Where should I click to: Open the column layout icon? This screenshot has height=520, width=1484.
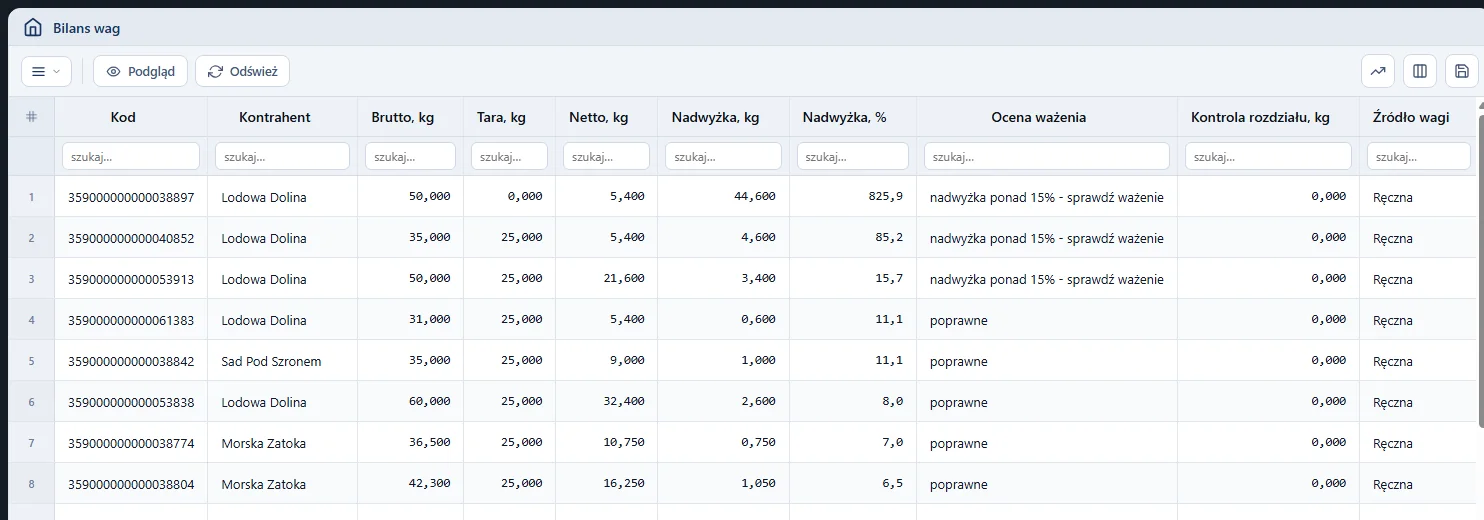click(1420, 71)
